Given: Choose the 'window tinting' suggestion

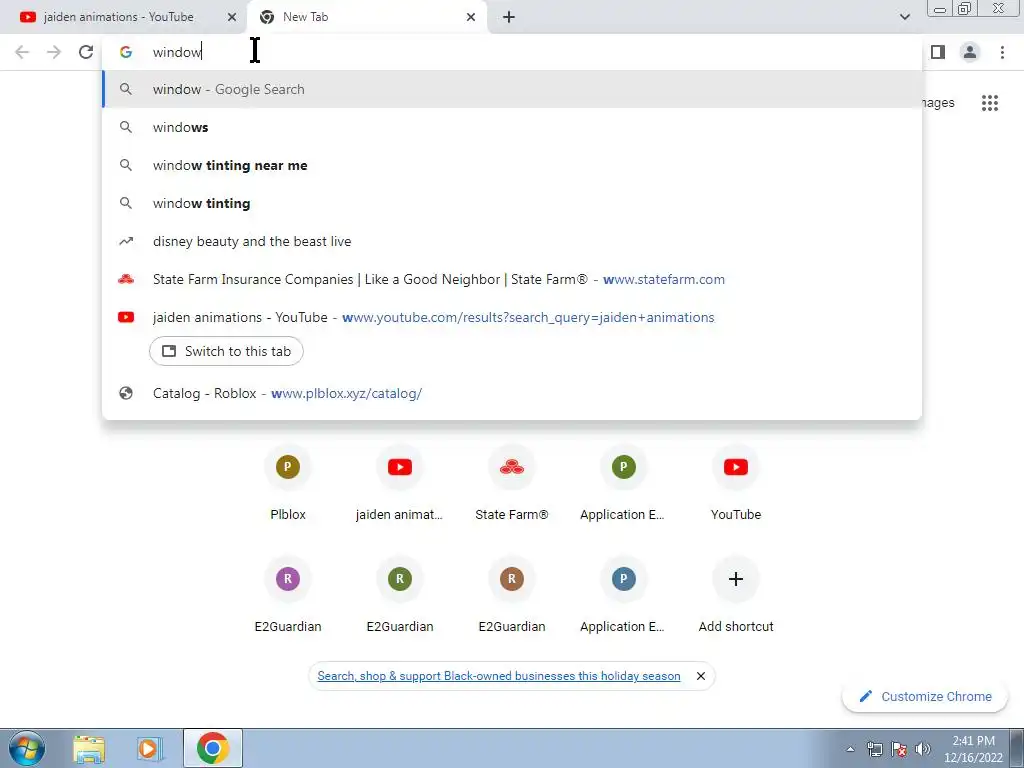Looking at the screenshot, I should 512,203.
